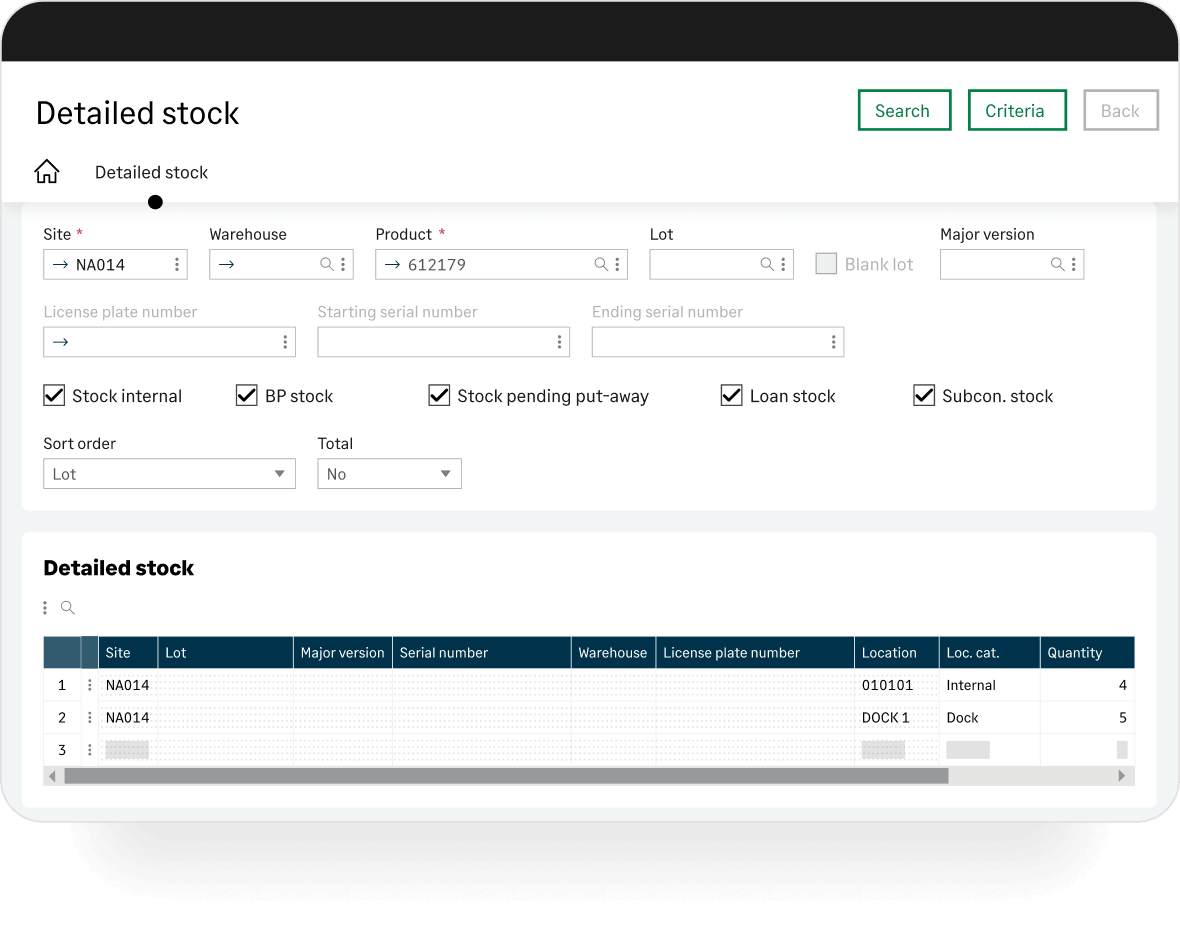Select quantity cell showing 5
1180x939 pixels.
click(1087, 718)
